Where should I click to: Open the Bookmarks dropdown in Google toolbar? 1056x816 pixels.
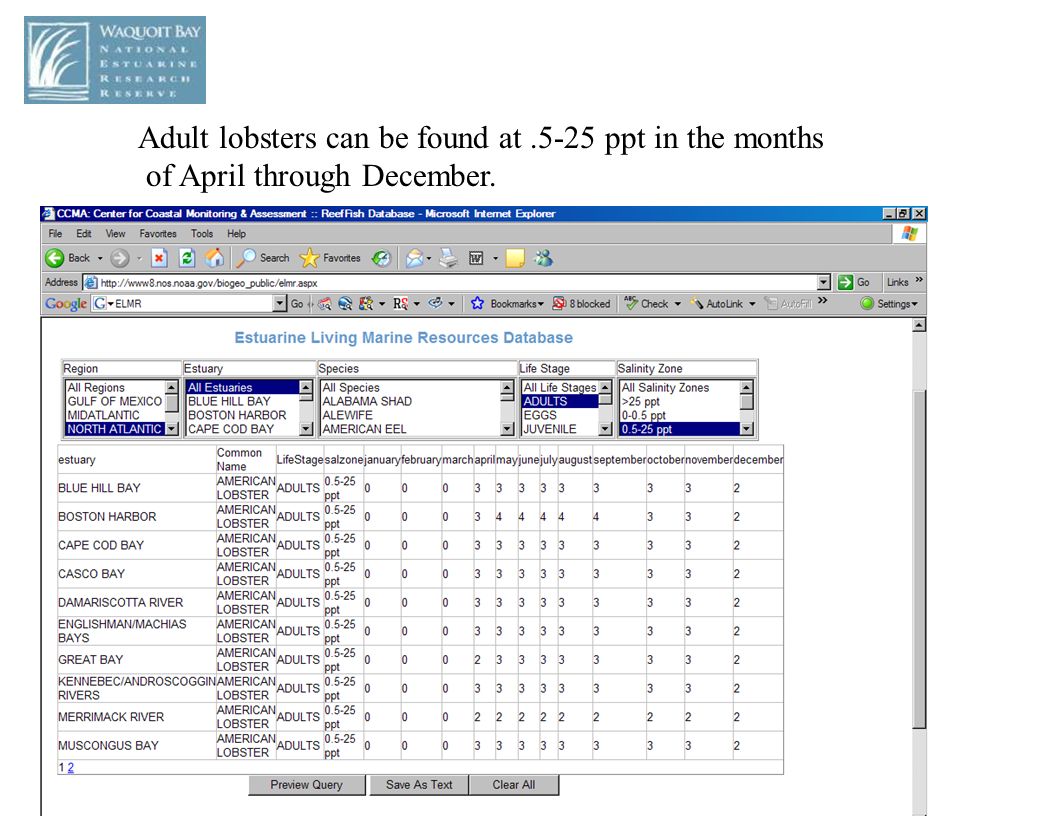(x=539, y=304)
